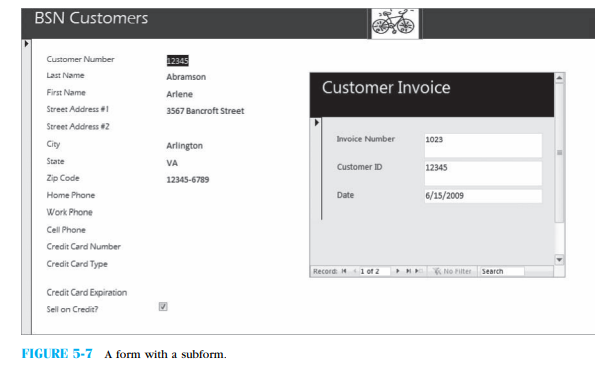Click the Sell on Credit? label
This screenshot has width=605, height=369.
72,309
